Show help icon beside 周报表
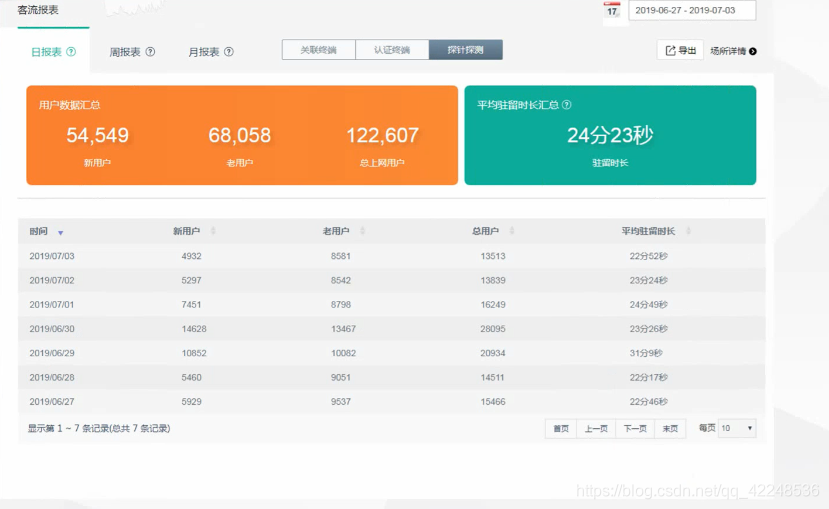 pyautogui.click(x=150, y=51)
